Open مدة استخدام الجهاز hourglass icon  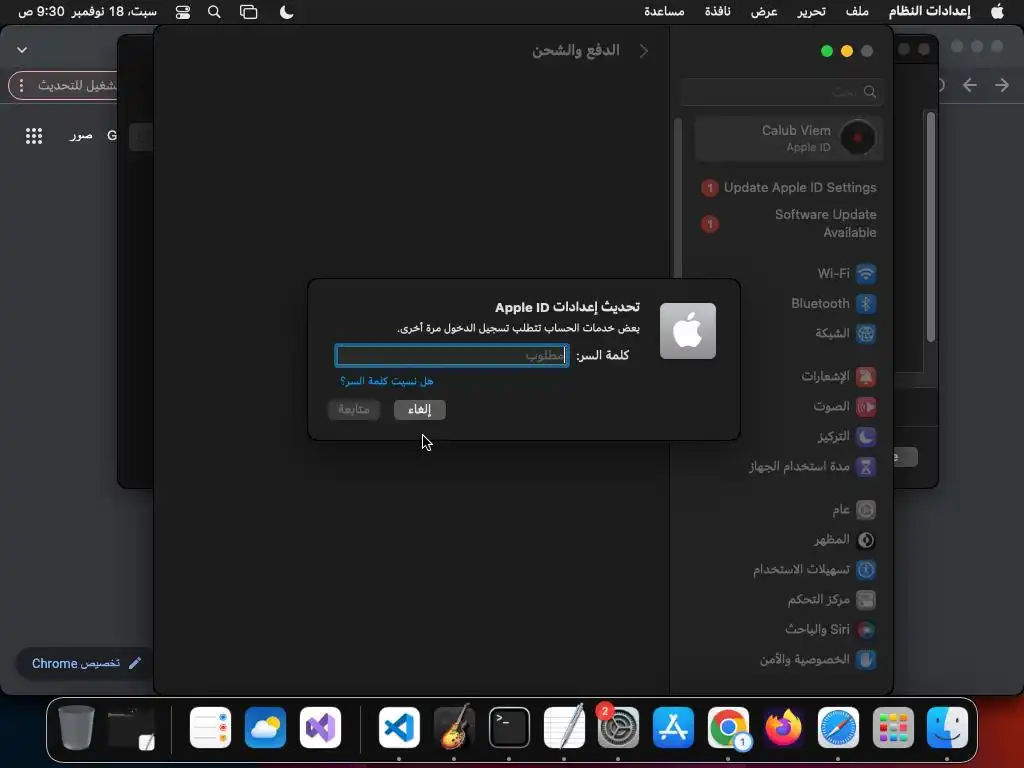coord(866,467)
